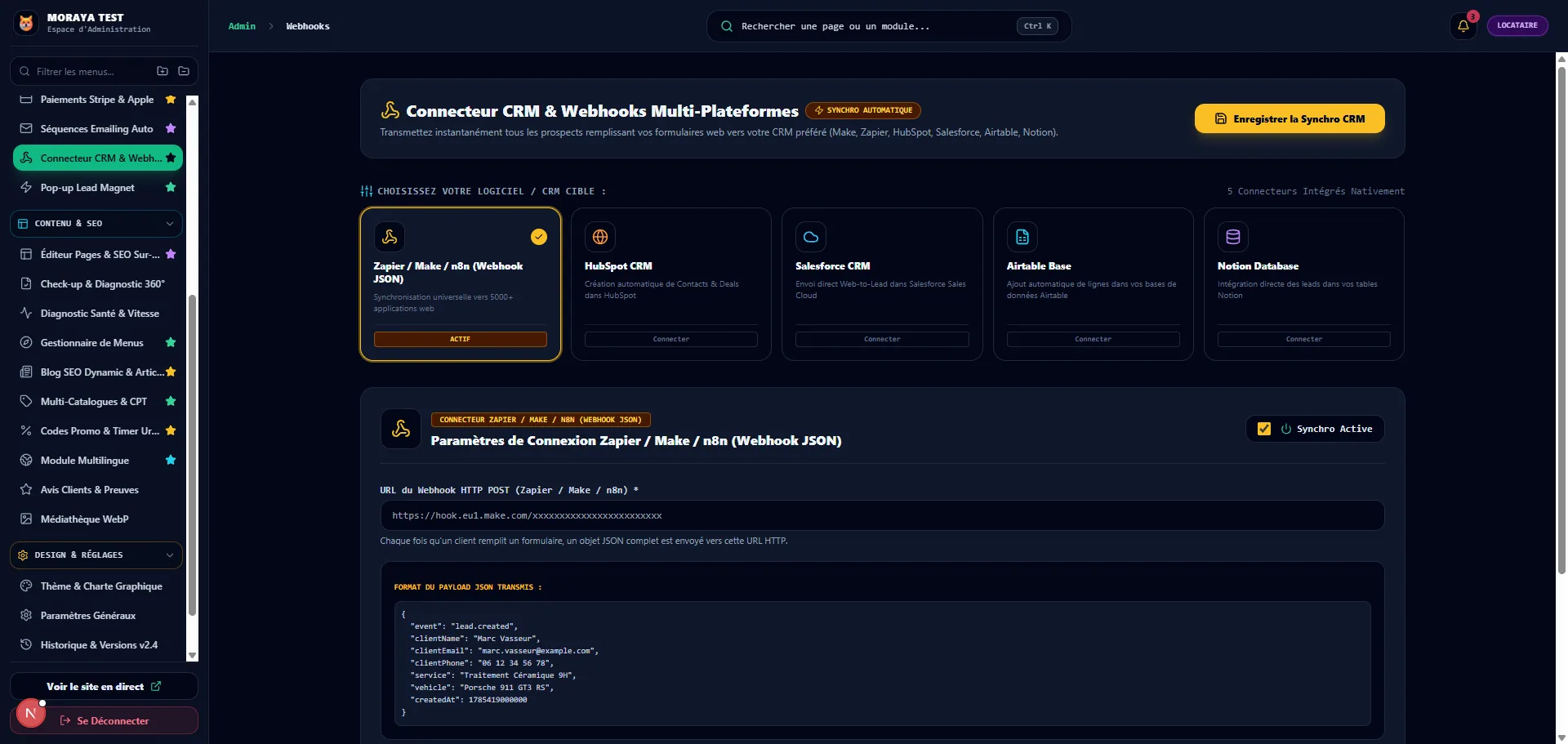The width and height of the screenshot is (1568, 744).
Task: Click the Codes Promo percent icon
Action: click(x=26, y=431)
